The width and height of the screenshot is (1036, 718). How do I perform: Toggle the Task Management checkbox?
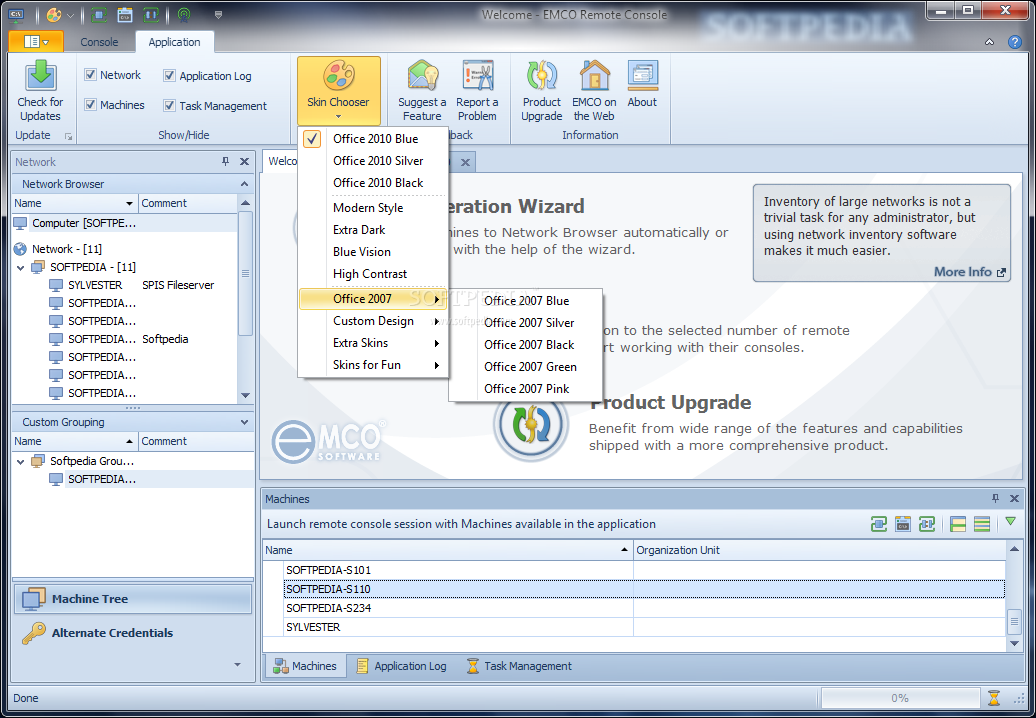[x=169, y=105]
